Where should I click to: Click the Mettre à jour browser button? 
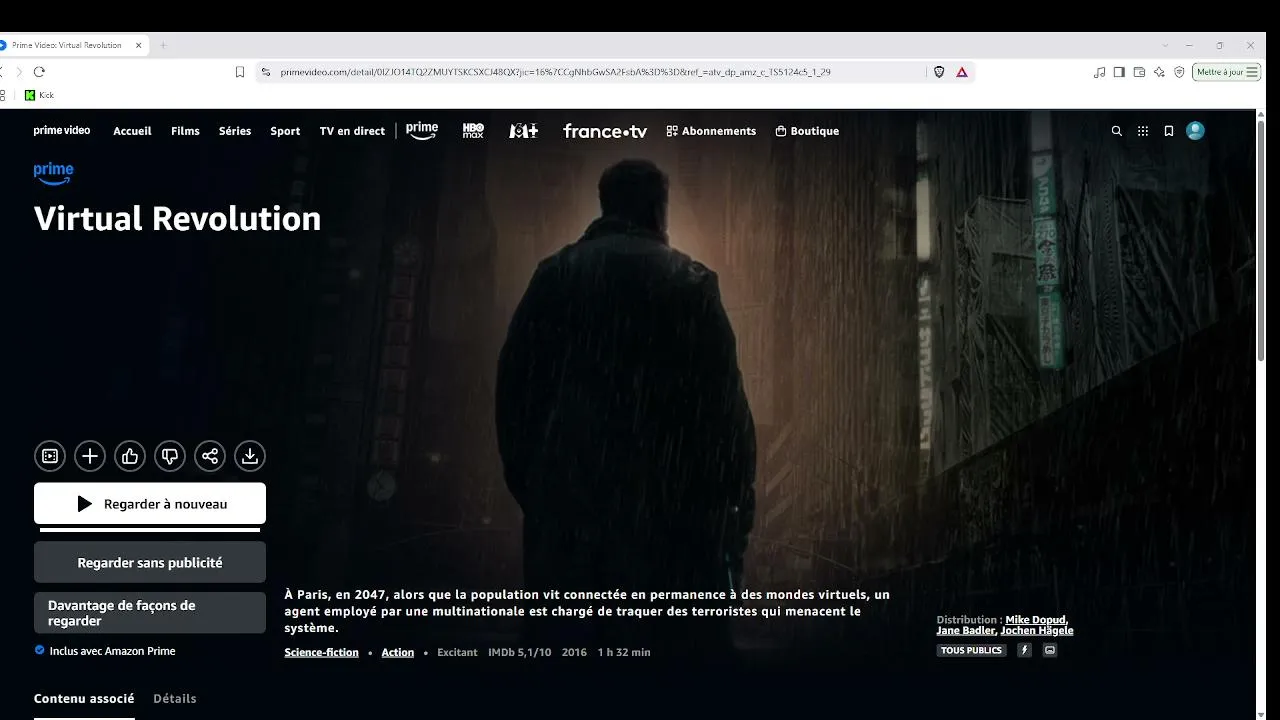point(1226,72)
